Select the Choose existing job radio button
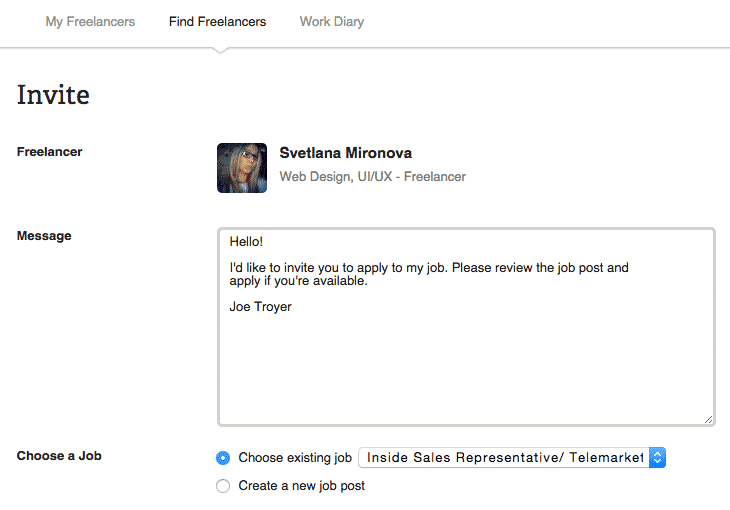The height and width of the screenshot is (510, 730). click(x=223, y=458)
